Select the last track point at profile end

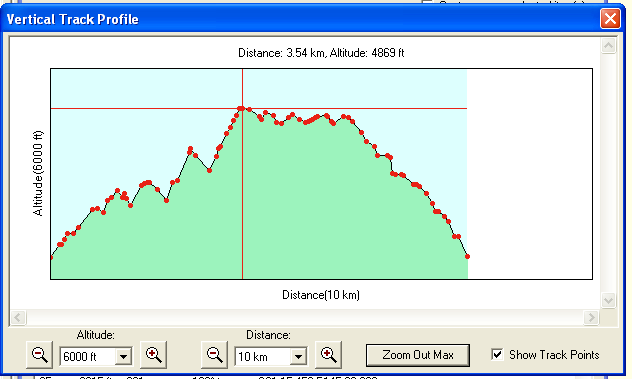click(x=468, y=256)
